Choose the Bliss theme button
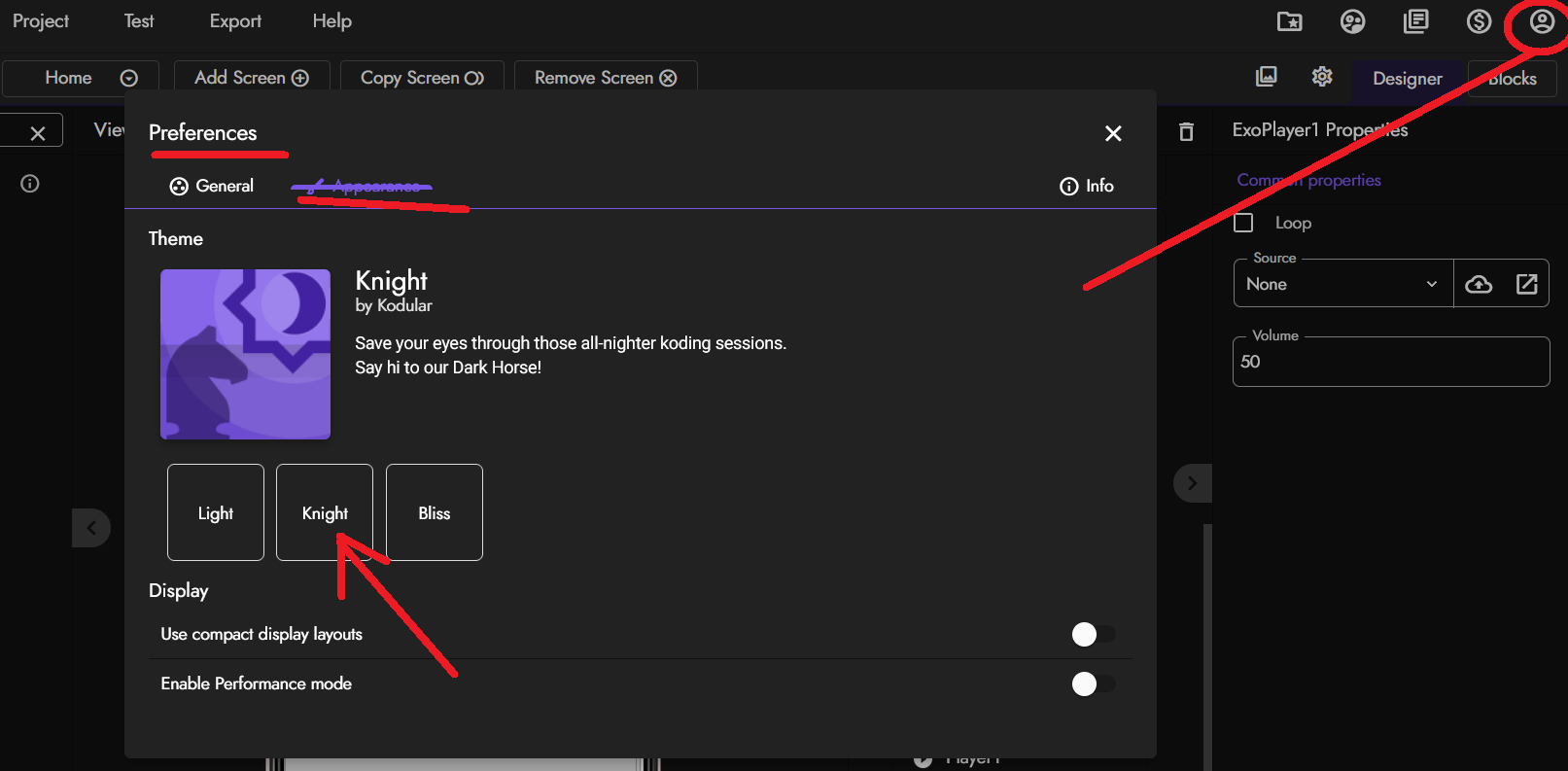 pos(435,512)
